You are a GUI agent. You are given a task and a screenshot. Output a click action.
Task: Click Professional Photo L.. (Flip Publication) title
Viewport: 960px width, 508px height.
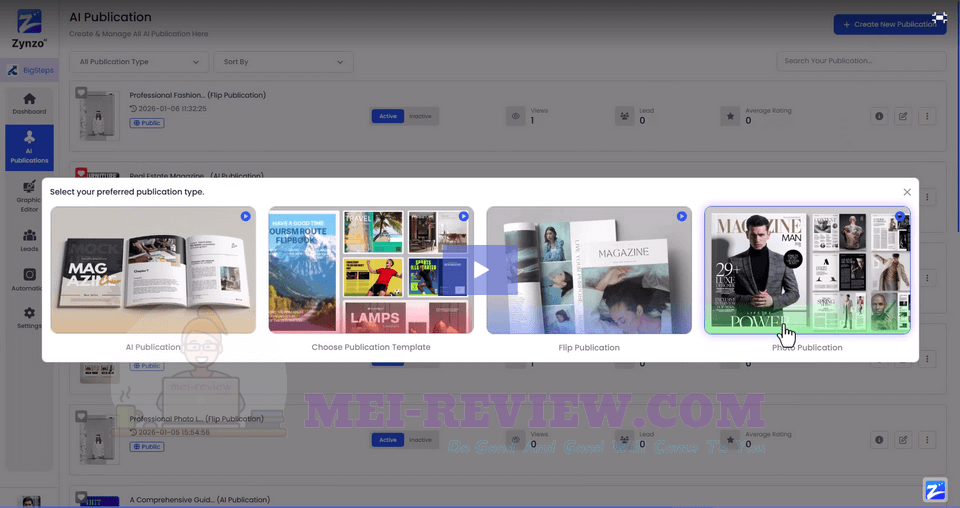coord(197,419)
